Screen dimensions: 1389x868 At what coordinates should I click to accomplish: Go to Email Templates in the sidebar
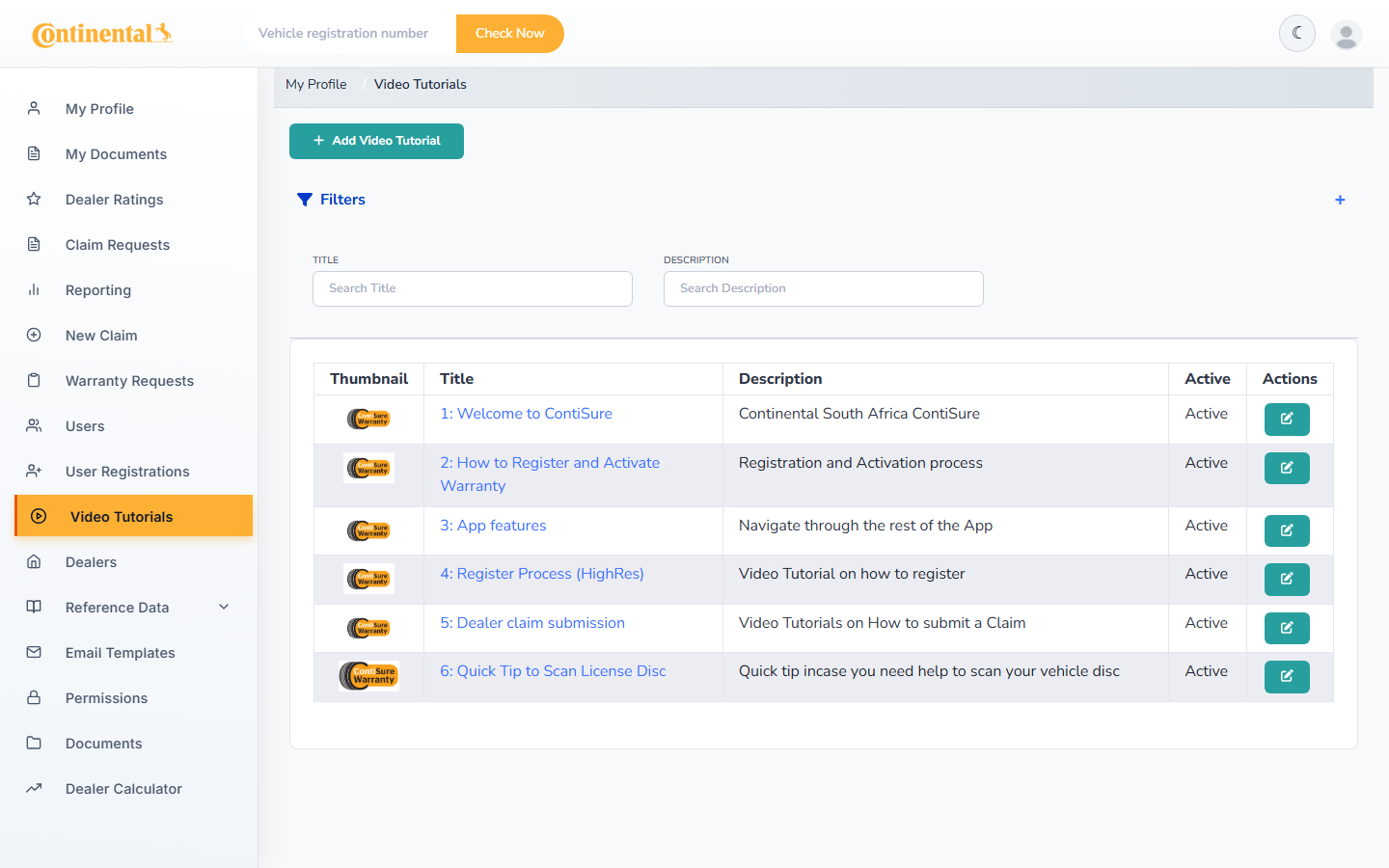tap(120, 653)
